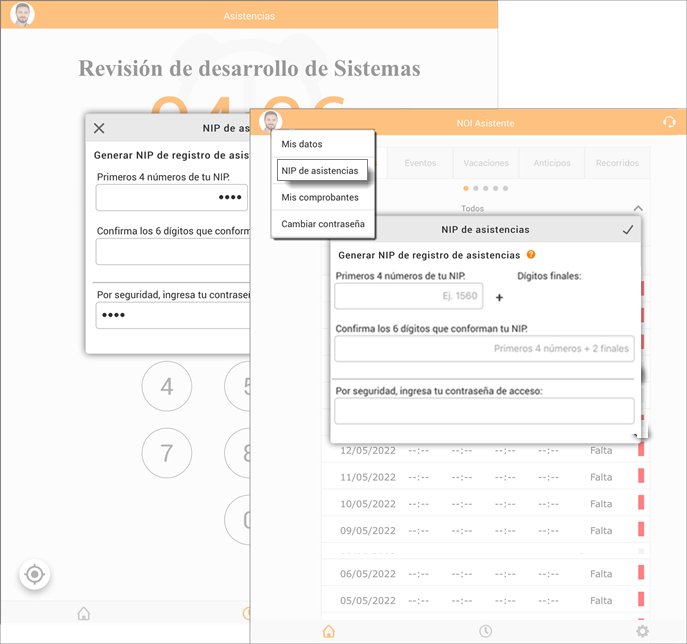The width and height of the screenshot is (687, 644).
Task: Select Cambiar contraseña option
Action: tap(322, 224)
